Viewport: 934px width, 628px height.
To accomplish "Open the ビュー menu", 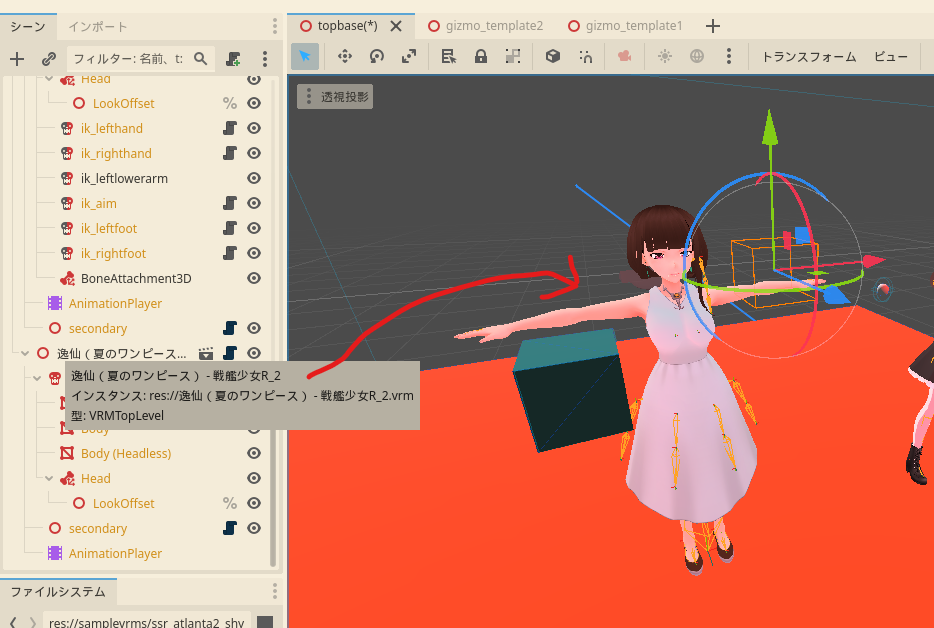I will (x=890, y=56).
